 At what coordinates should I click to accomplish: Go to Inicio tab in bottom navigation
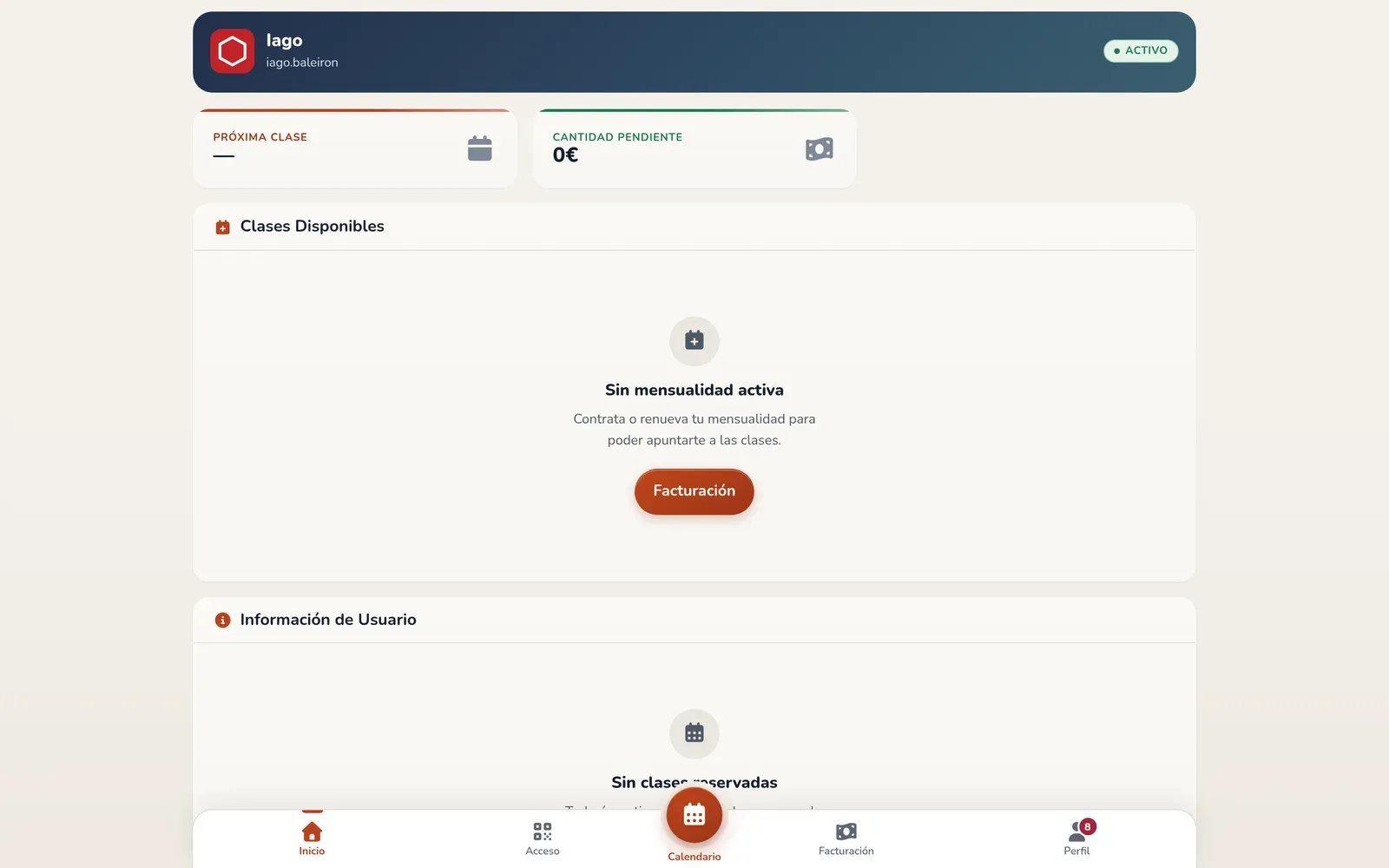pos(312,838)
